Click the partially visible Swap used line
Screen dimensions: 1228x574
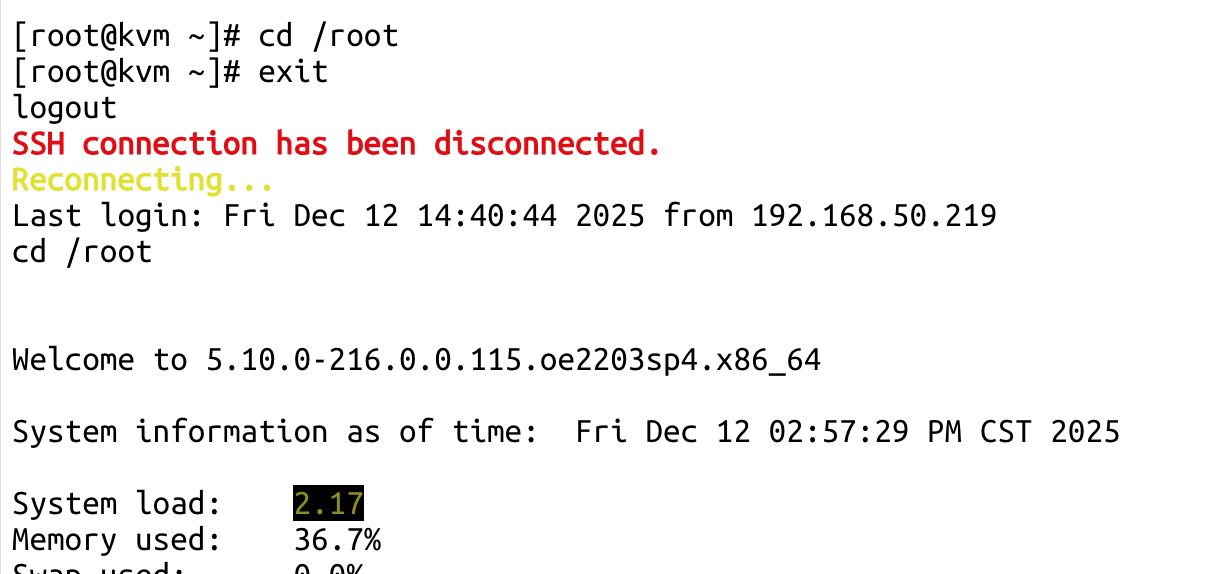pyautogui.click(x=116, y=569)
